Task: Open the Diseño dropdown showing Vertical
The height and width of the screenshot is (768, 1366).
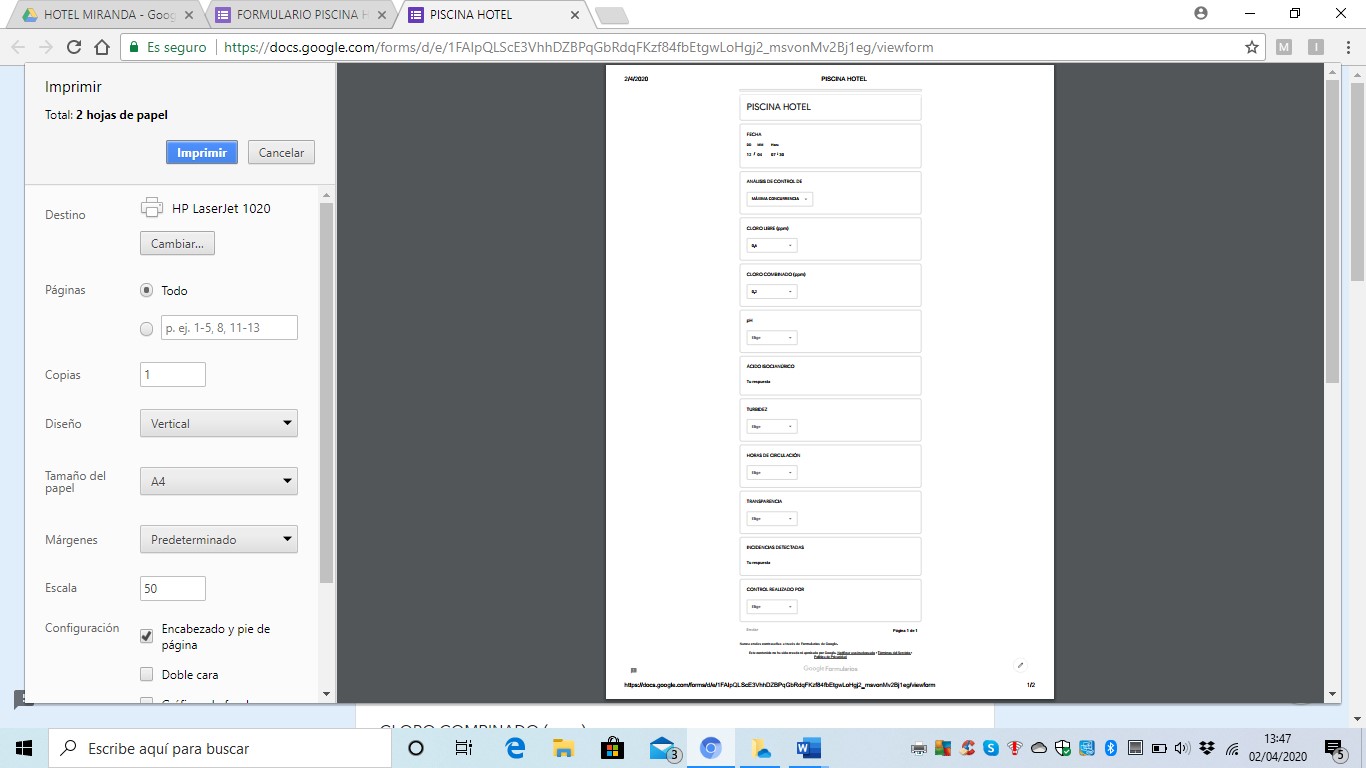Action: click(218, 424)
